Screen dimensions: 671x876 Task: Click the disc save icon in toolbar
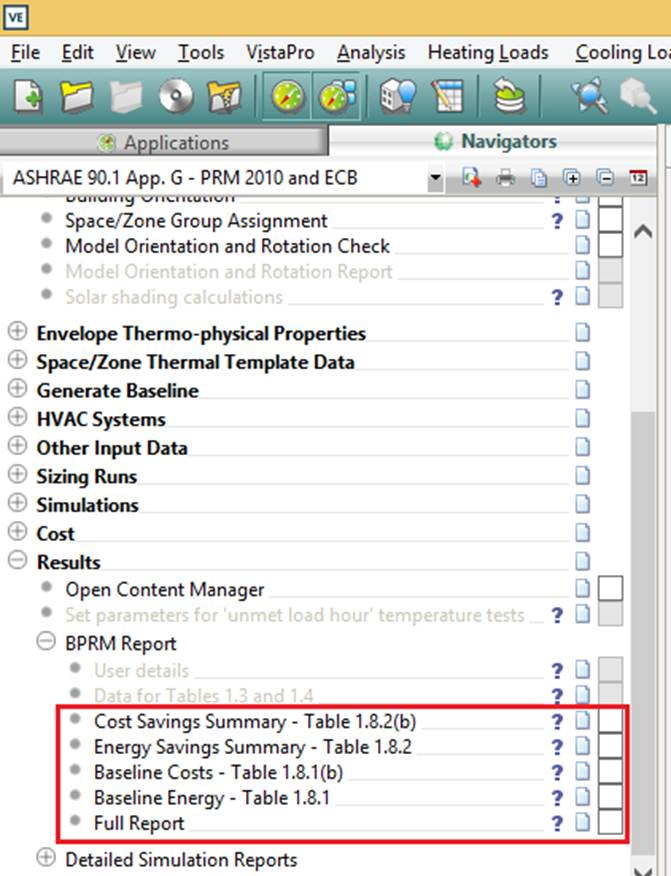176,96
